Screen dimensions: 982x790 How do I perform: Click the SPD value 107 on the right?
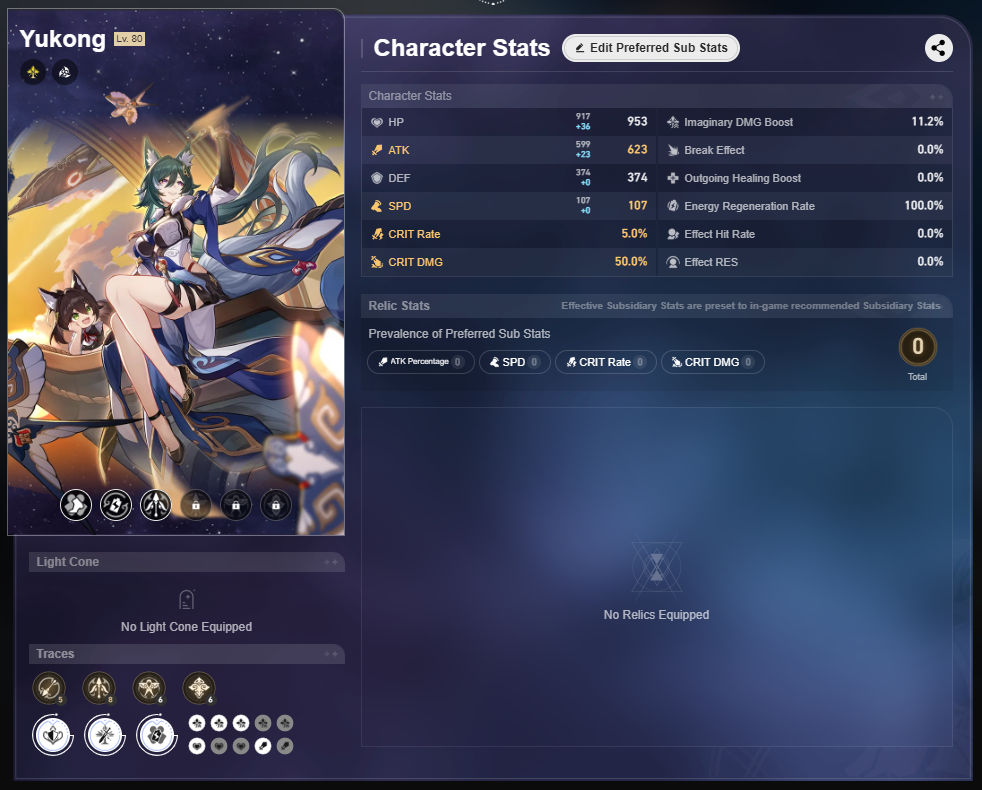[638, 205]
